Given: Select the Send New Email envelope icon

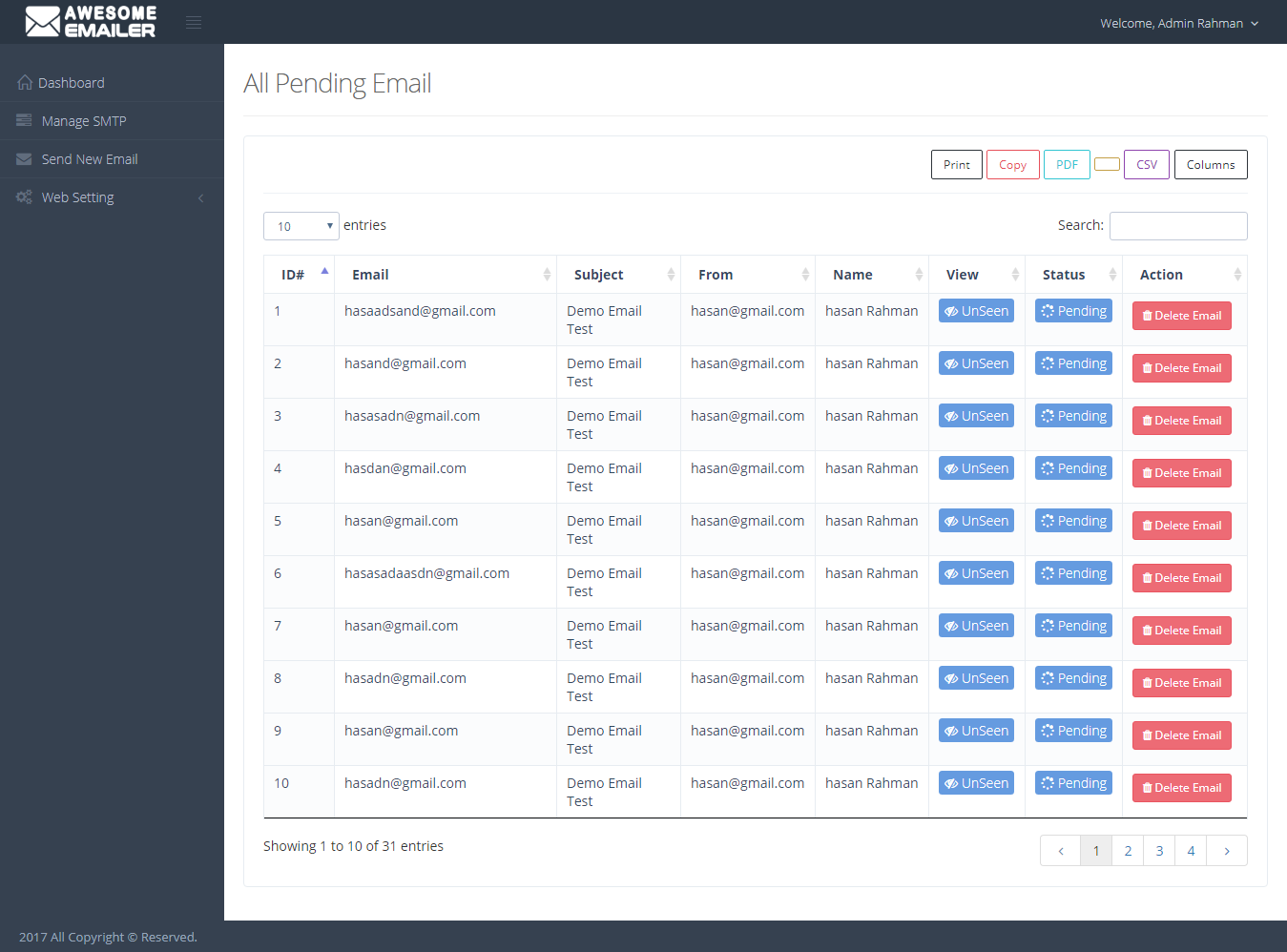Looking at the screenshot, I should click(24, 158).
